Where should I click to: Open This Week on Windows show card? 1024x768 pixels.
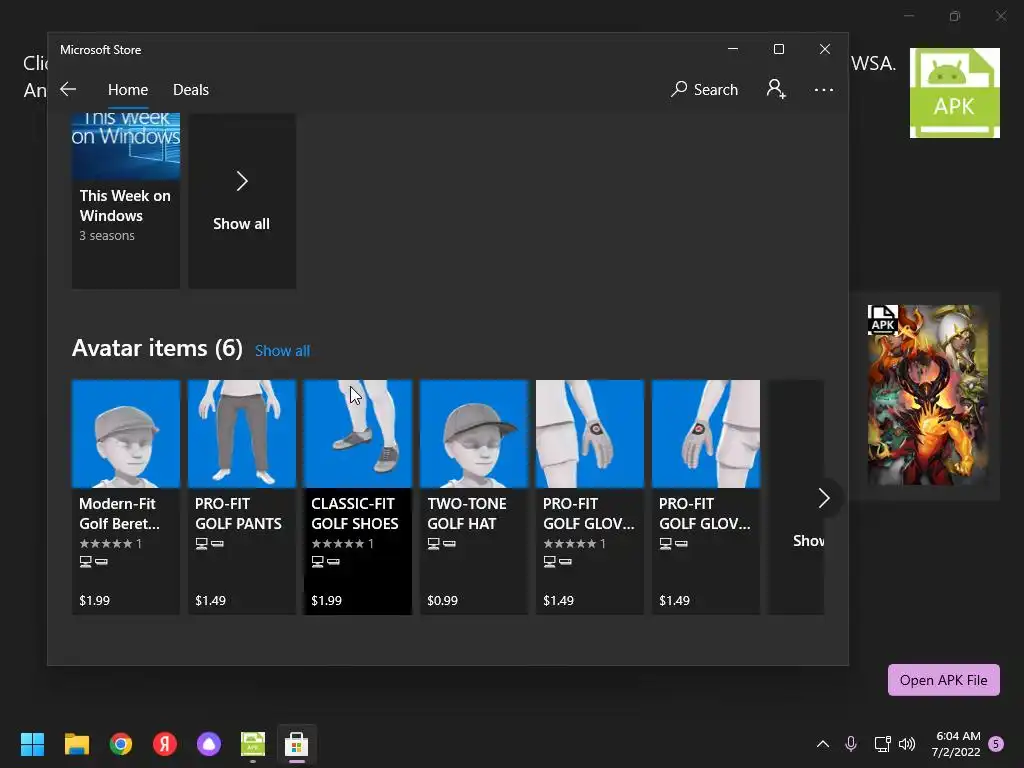tap(125, 201)
